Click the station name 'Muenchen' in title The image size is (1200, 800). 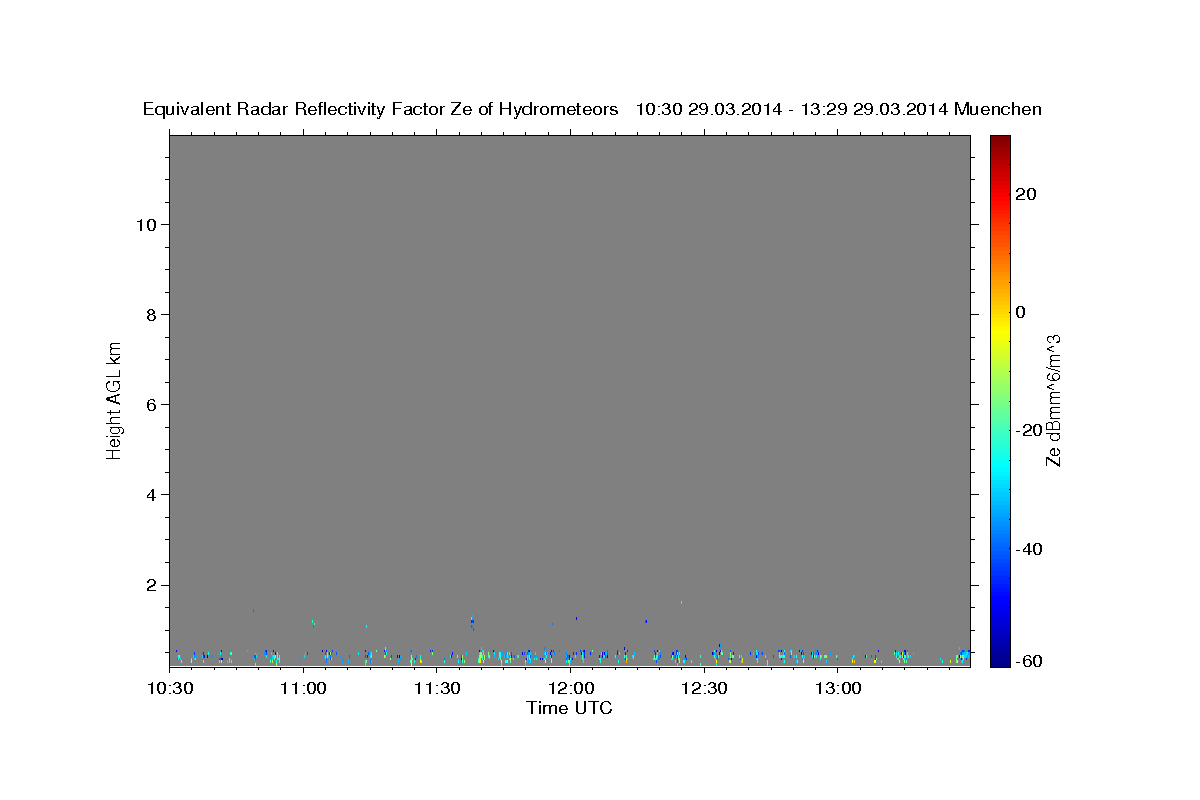tap(998, 109)
